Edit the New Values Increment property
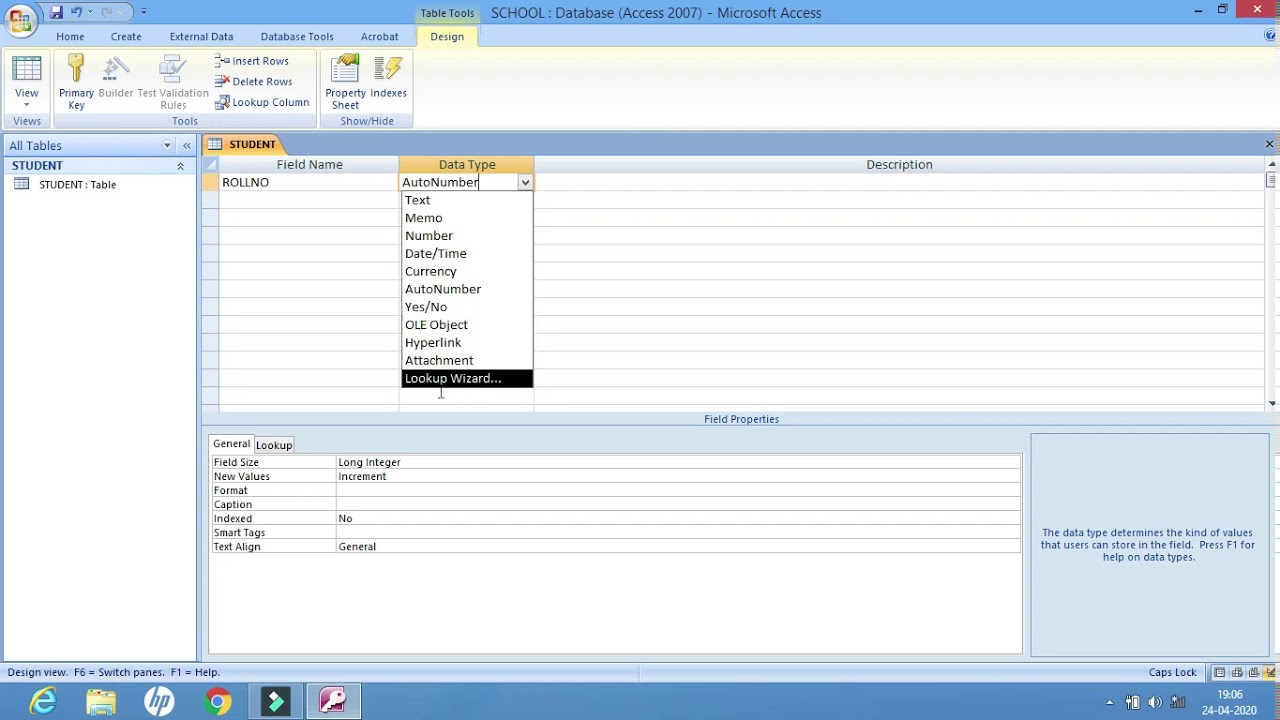This screenshot has height=720, width=1280. (x=678, y=476)
